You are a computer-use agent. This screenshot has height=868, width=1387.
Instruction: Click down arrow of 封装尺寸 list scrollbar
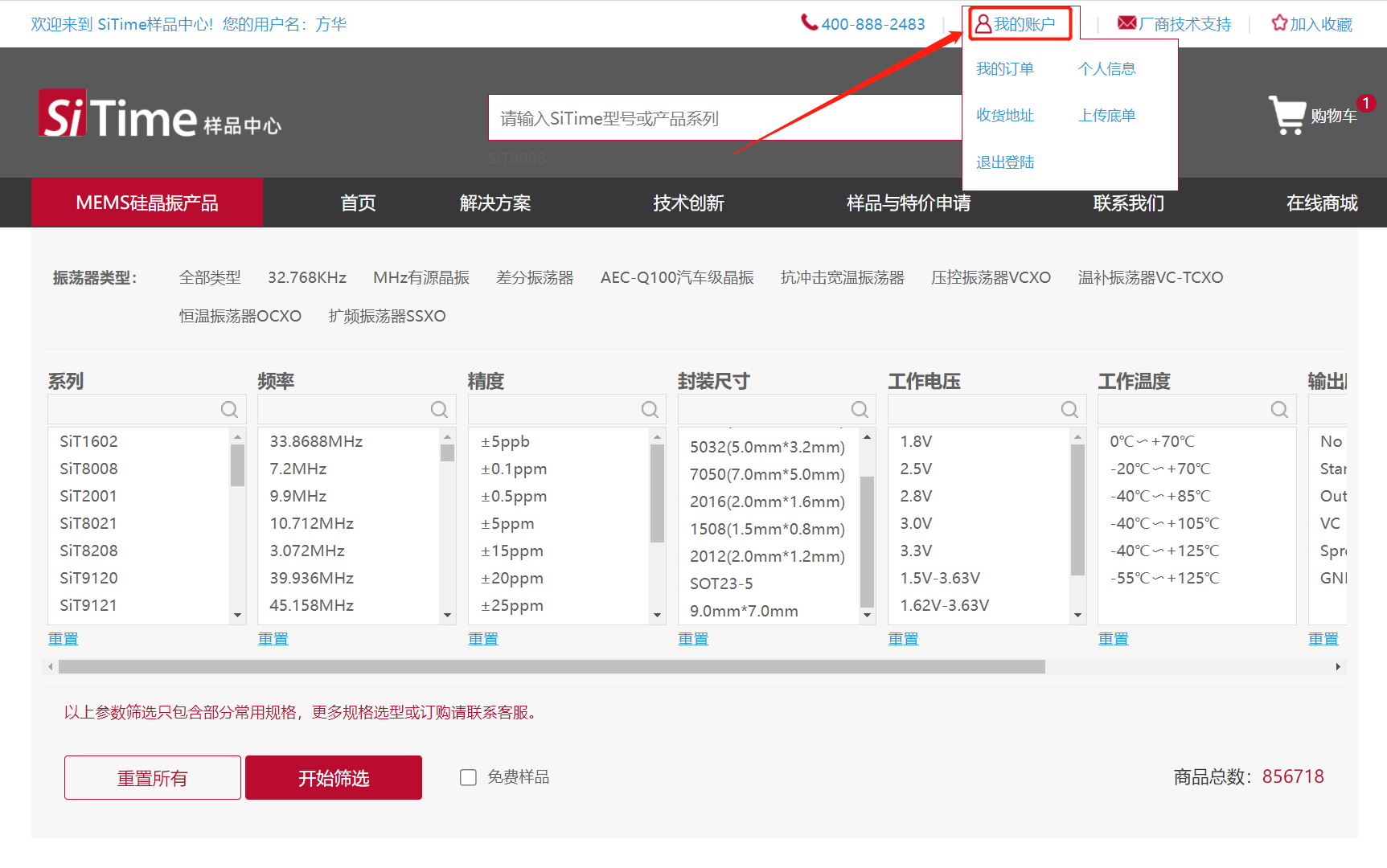tap(867, 616)
